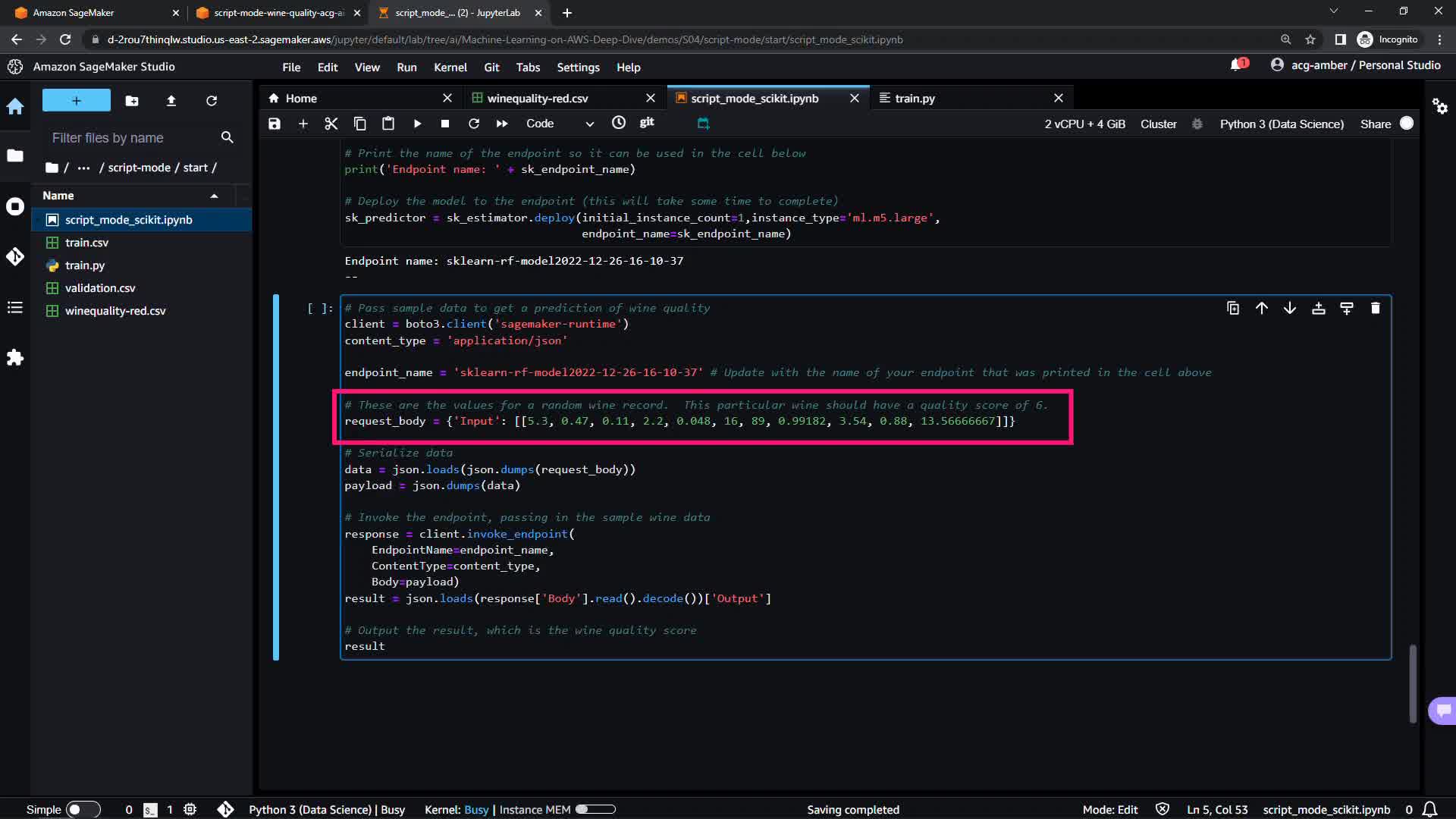Save the notebook with the disk icon
1456x819 pixels.
click(275, 124)
